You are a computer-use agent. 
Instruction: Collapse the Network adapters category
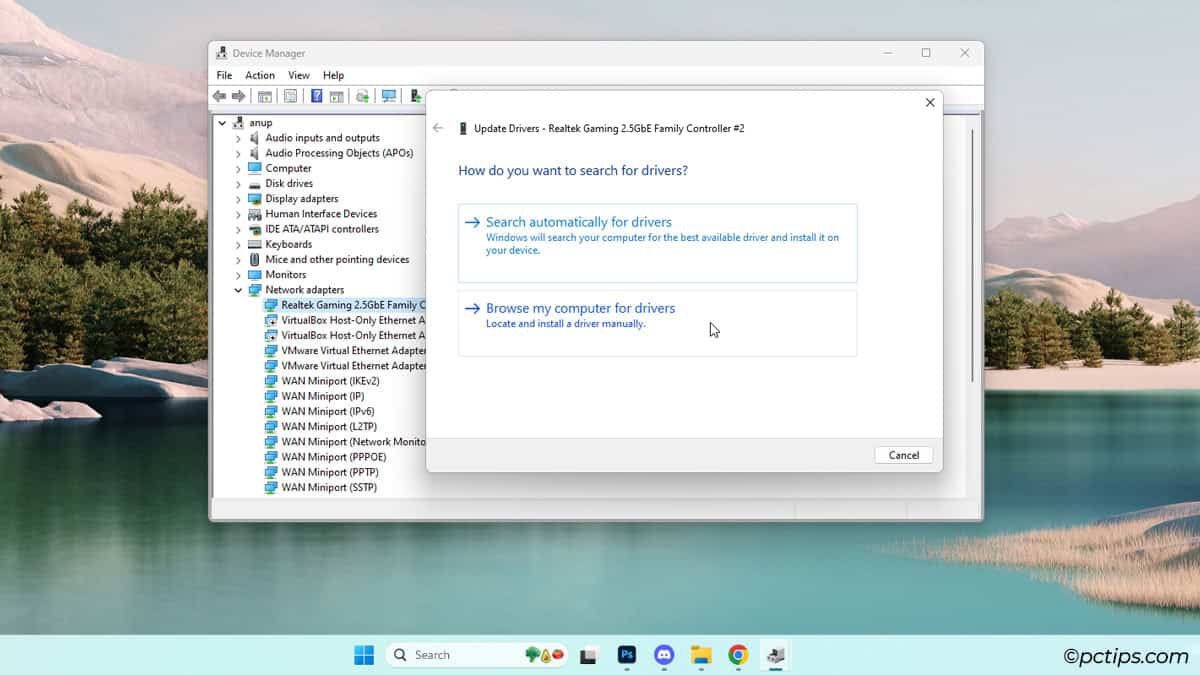click(x=238, y=290)
